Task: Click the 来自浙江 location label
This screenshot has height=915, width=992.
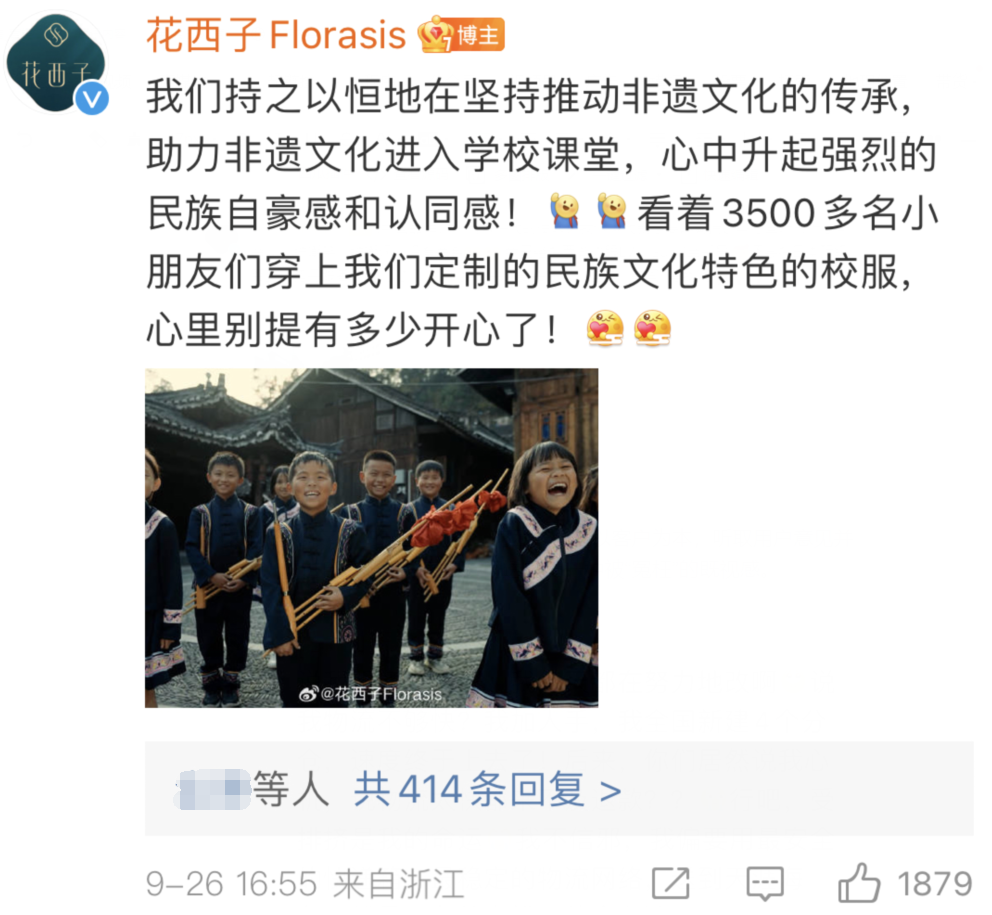Action: [399, 883]
